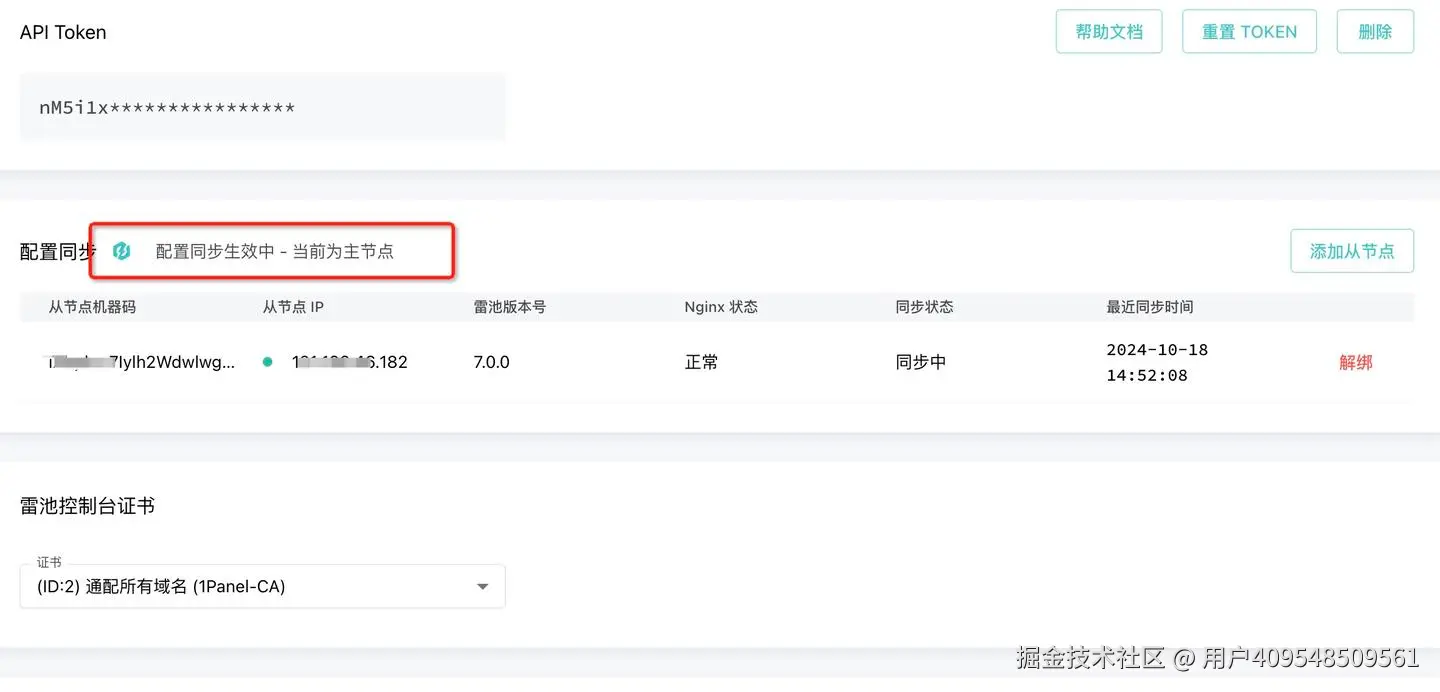Click the 配置同步生效中 status text
This screenshot has height=692, width=1440.
pos(275,251)
